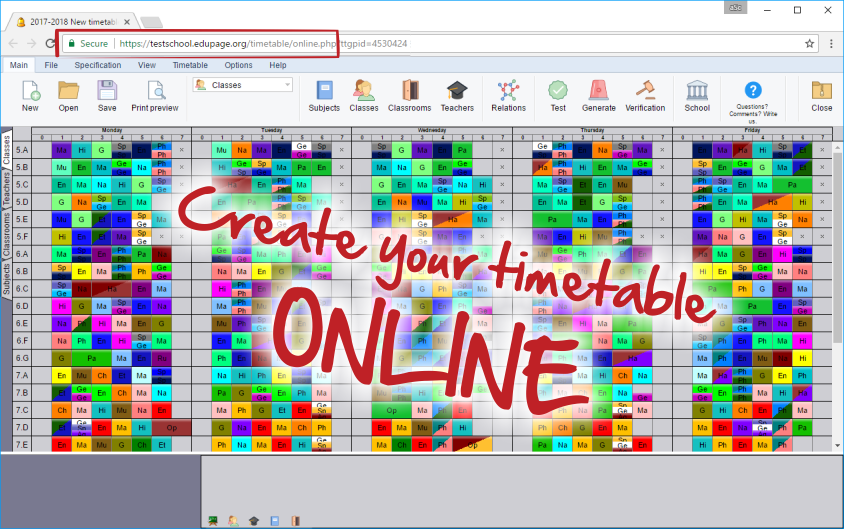Open the Specification menu

[x=97, y=65]
